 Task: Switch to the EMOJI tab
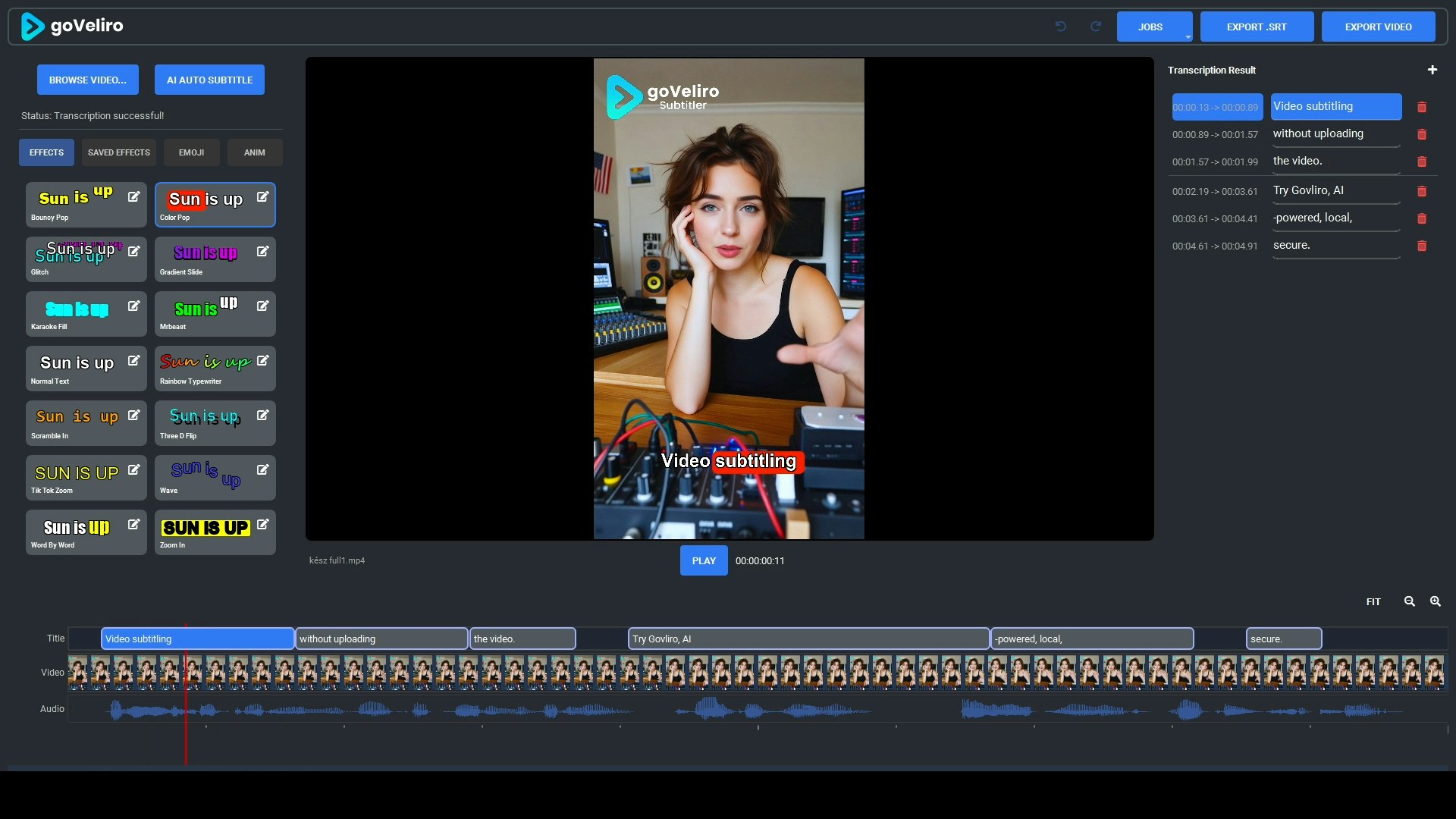[x=191, y=152]
